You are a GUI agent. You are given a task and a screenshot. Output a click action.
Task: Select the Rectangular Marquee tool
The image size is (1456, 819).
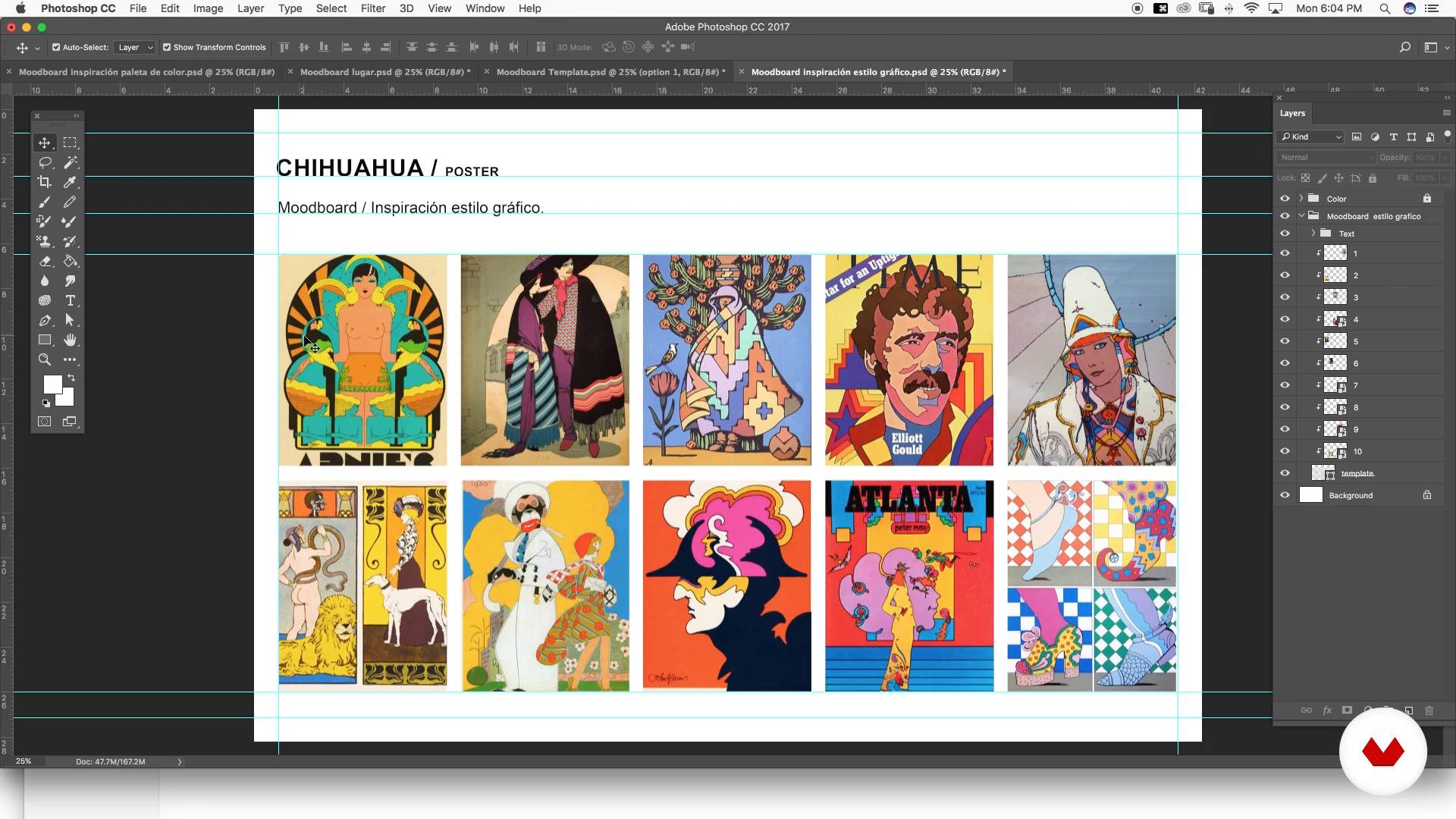click(x=70, y=143)
